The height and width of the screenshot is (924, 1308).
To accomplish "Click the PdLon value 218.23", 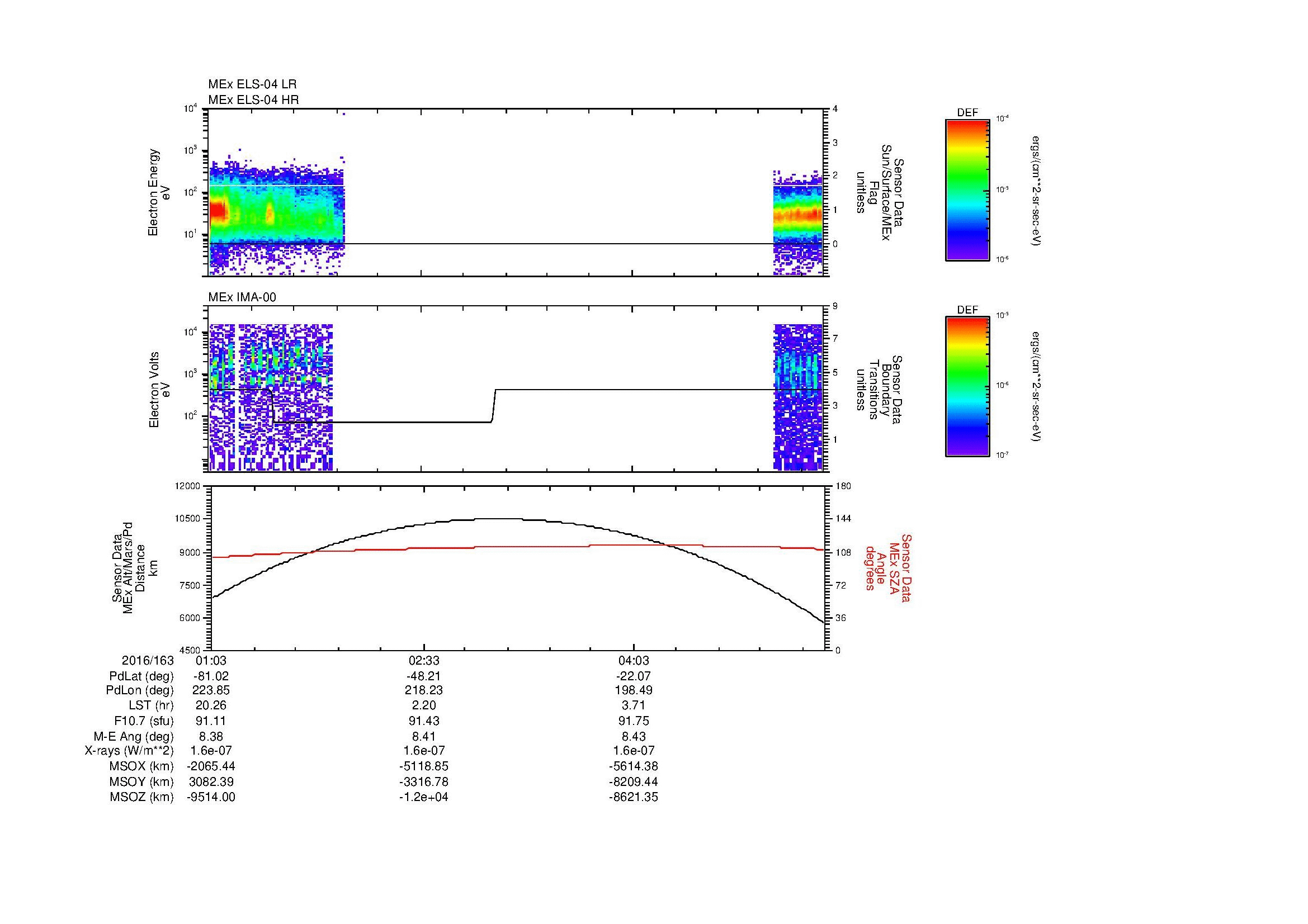I will click(424, 690).
